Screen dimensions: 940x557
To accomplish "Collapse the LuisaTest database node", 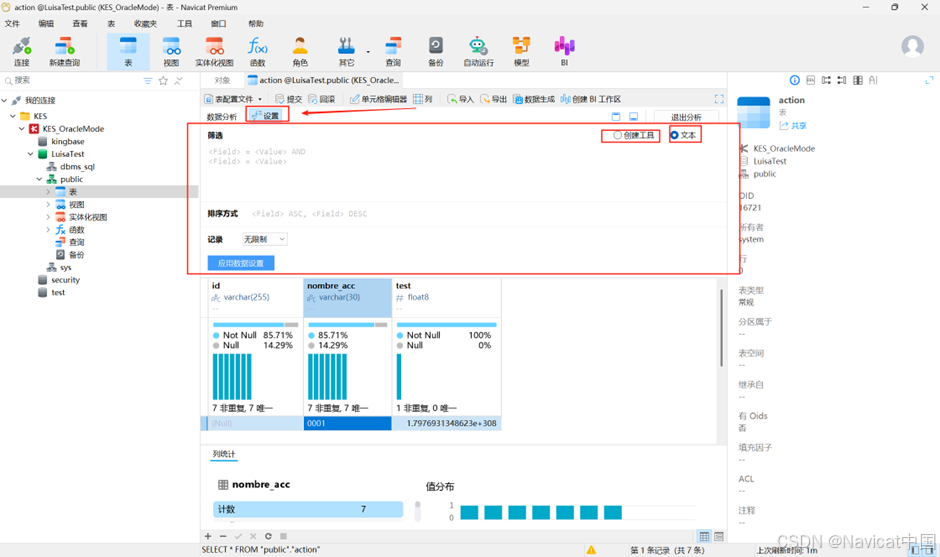I will pos(31,154).
